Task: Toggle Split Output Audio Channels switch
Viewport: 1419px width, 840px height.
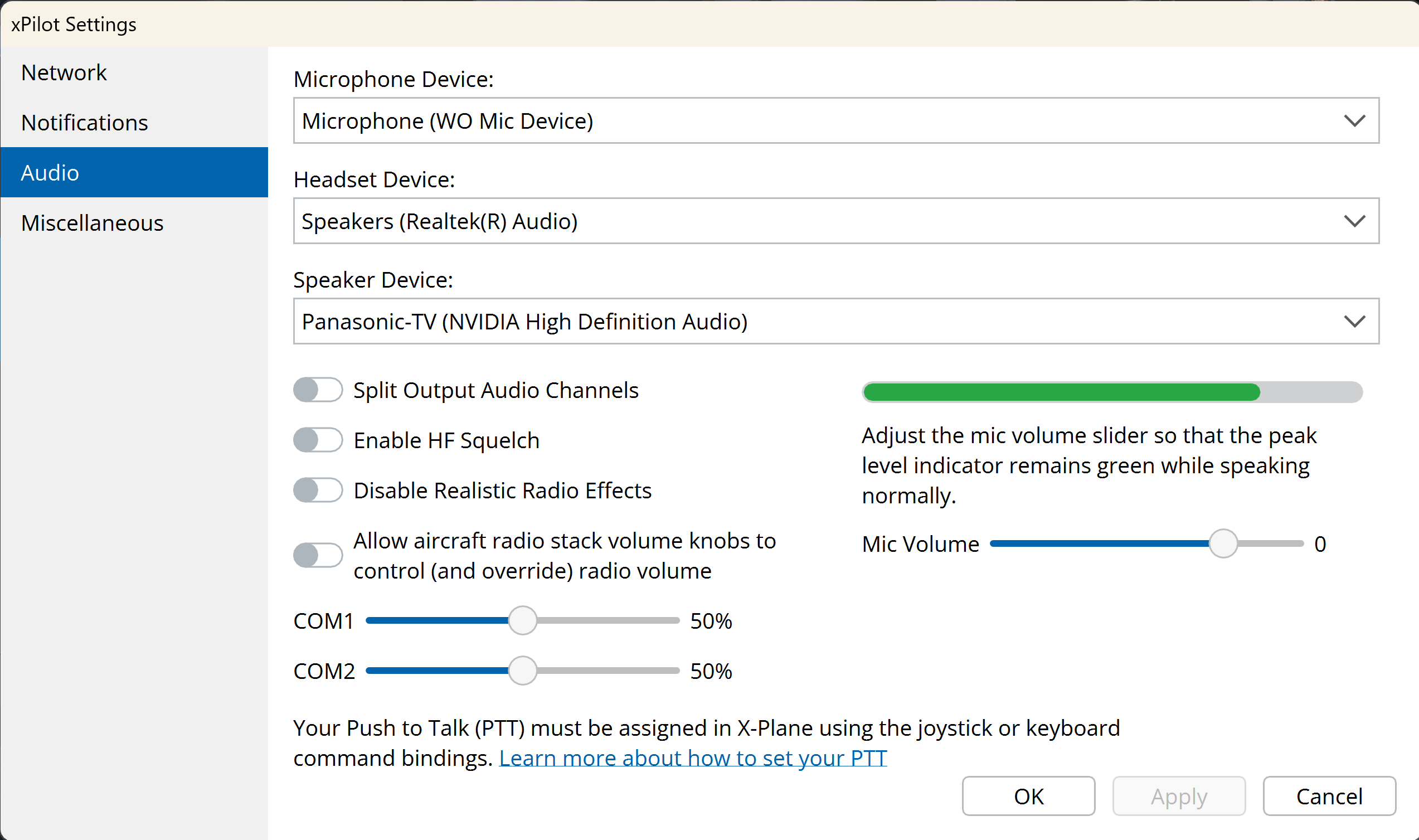Action: (318, 390)
